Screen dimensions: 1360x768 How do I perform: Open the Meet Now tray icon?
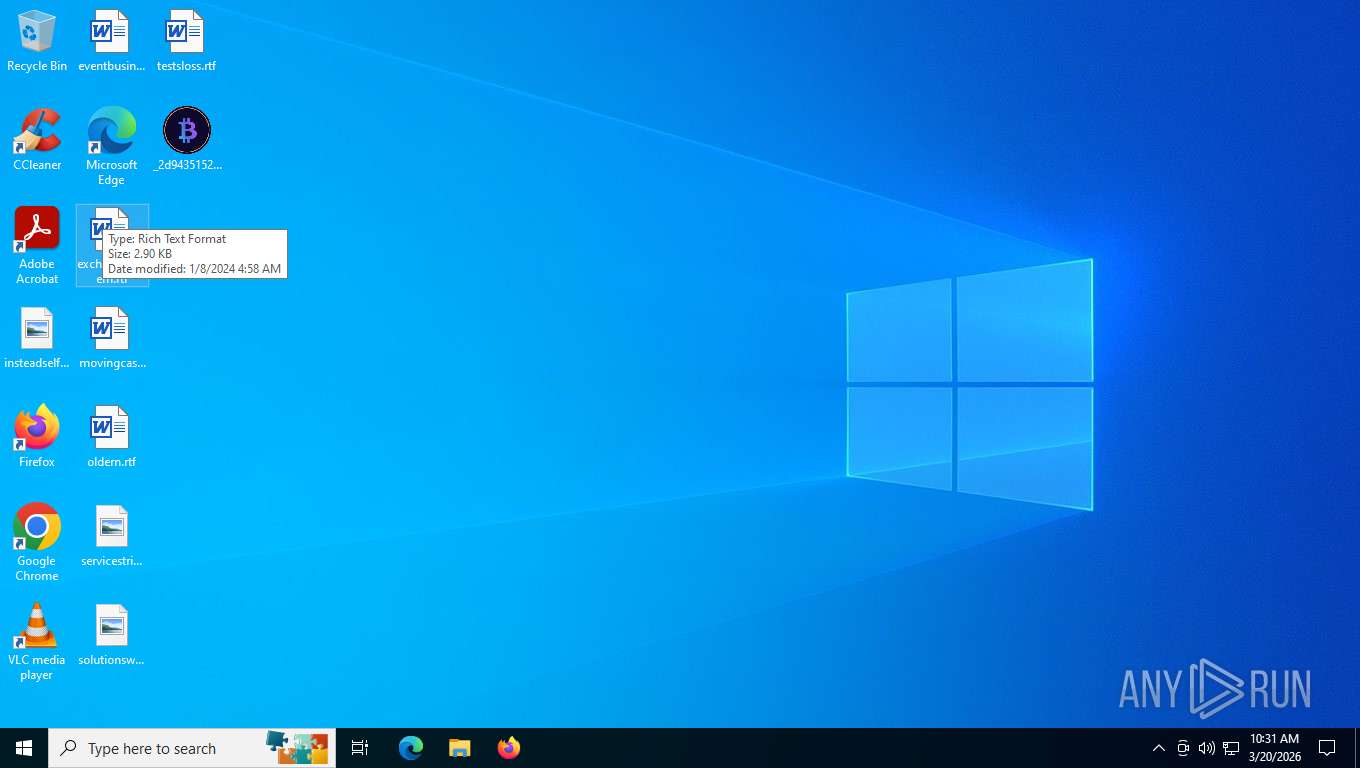click(x=1183, y=748)
